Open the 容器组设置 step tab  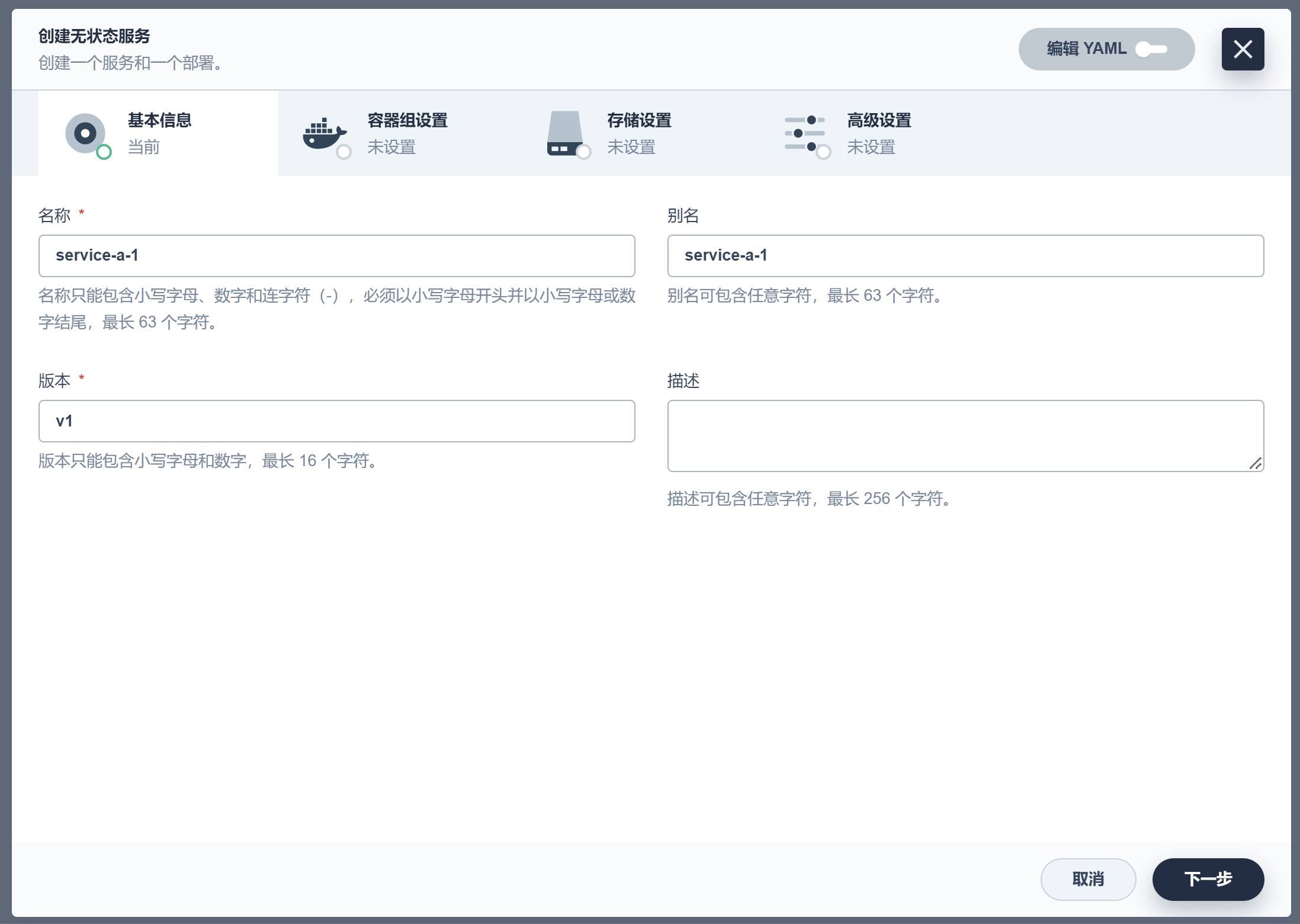407,121
